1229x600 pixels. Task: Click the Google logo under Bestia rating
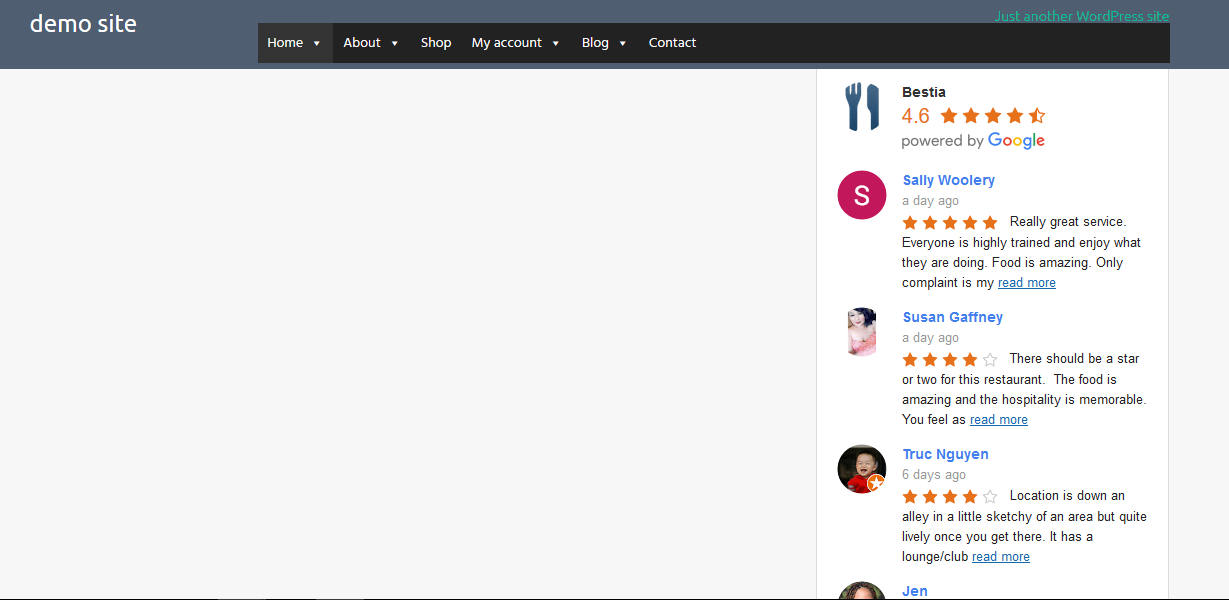pos(1016,141)
